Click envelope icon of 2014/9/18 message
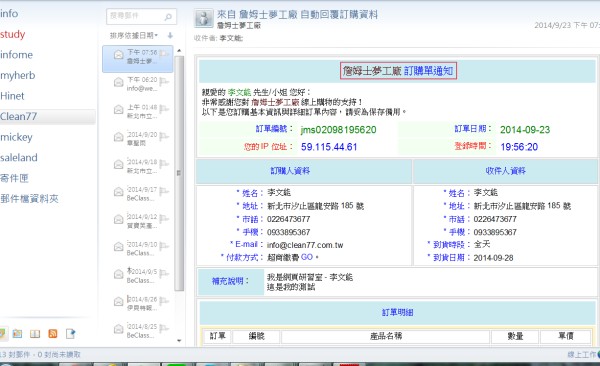 [119, 164]
